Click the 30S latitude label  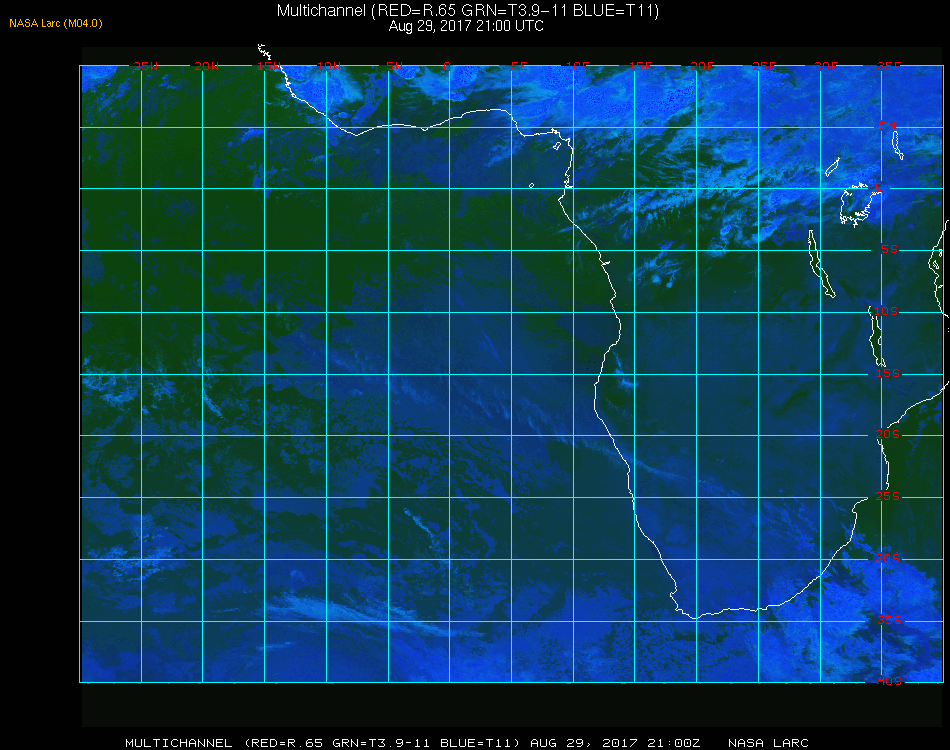pyautogui.click(x=888, y=558)
